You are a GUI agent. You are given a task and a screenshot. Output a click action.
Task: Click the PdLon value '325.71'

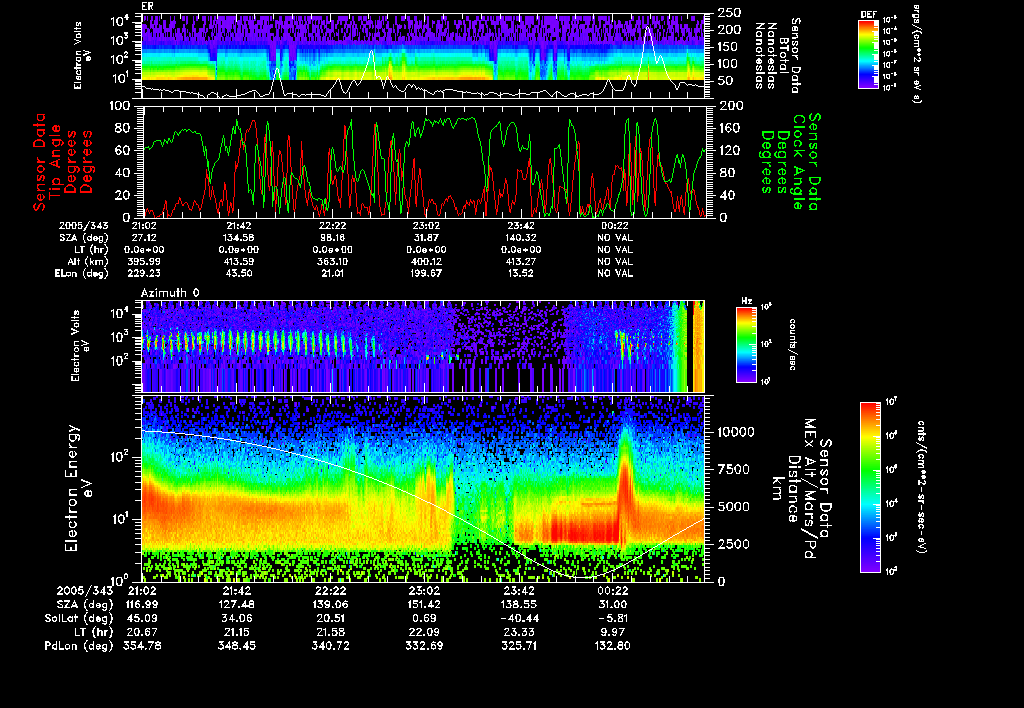[x=519, y=646]
